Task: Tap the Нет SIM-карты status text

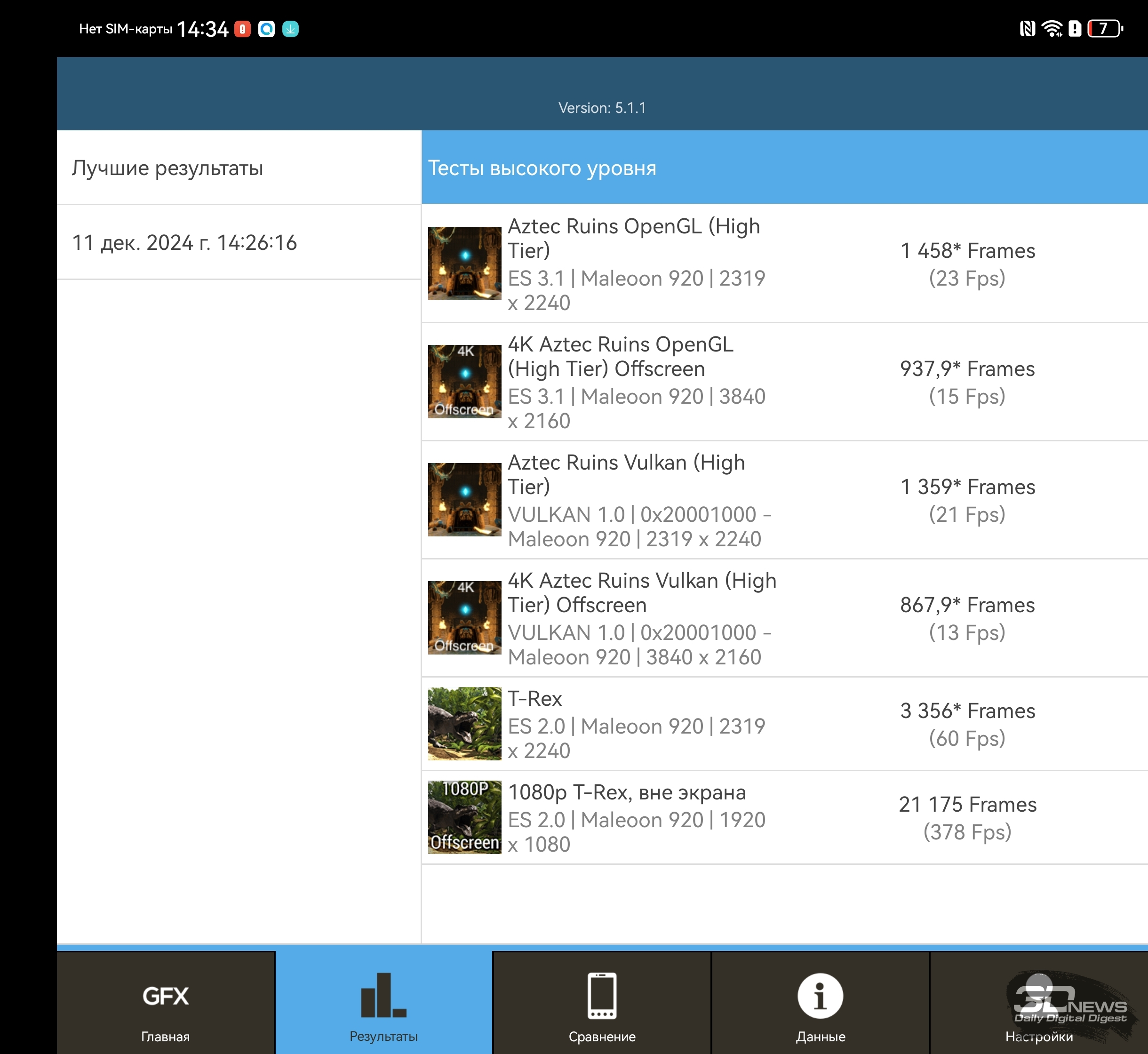Action: pos(126,29)
